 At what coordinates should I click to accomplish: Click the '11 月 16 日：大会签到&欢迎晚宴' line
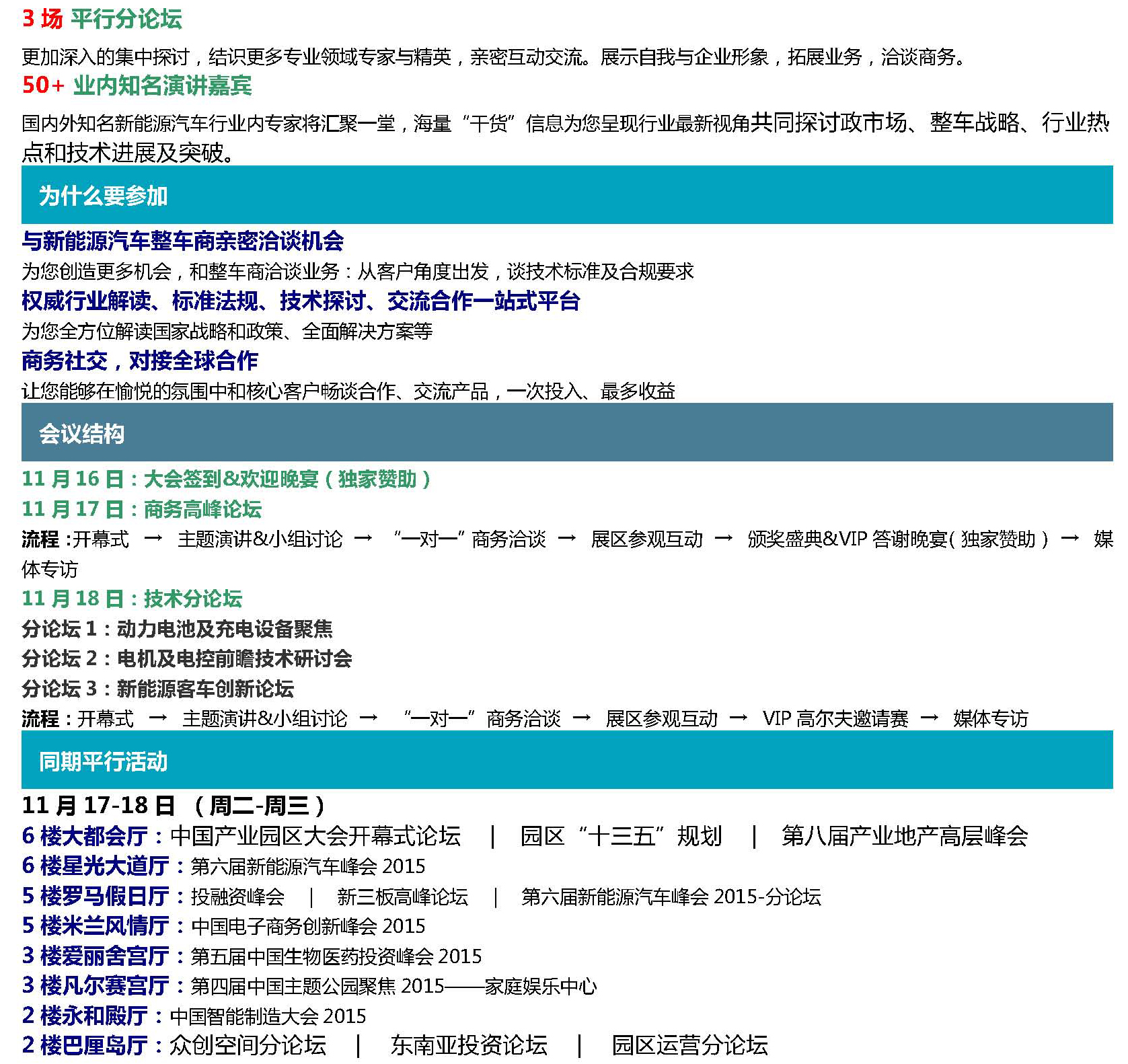(225, 479)
